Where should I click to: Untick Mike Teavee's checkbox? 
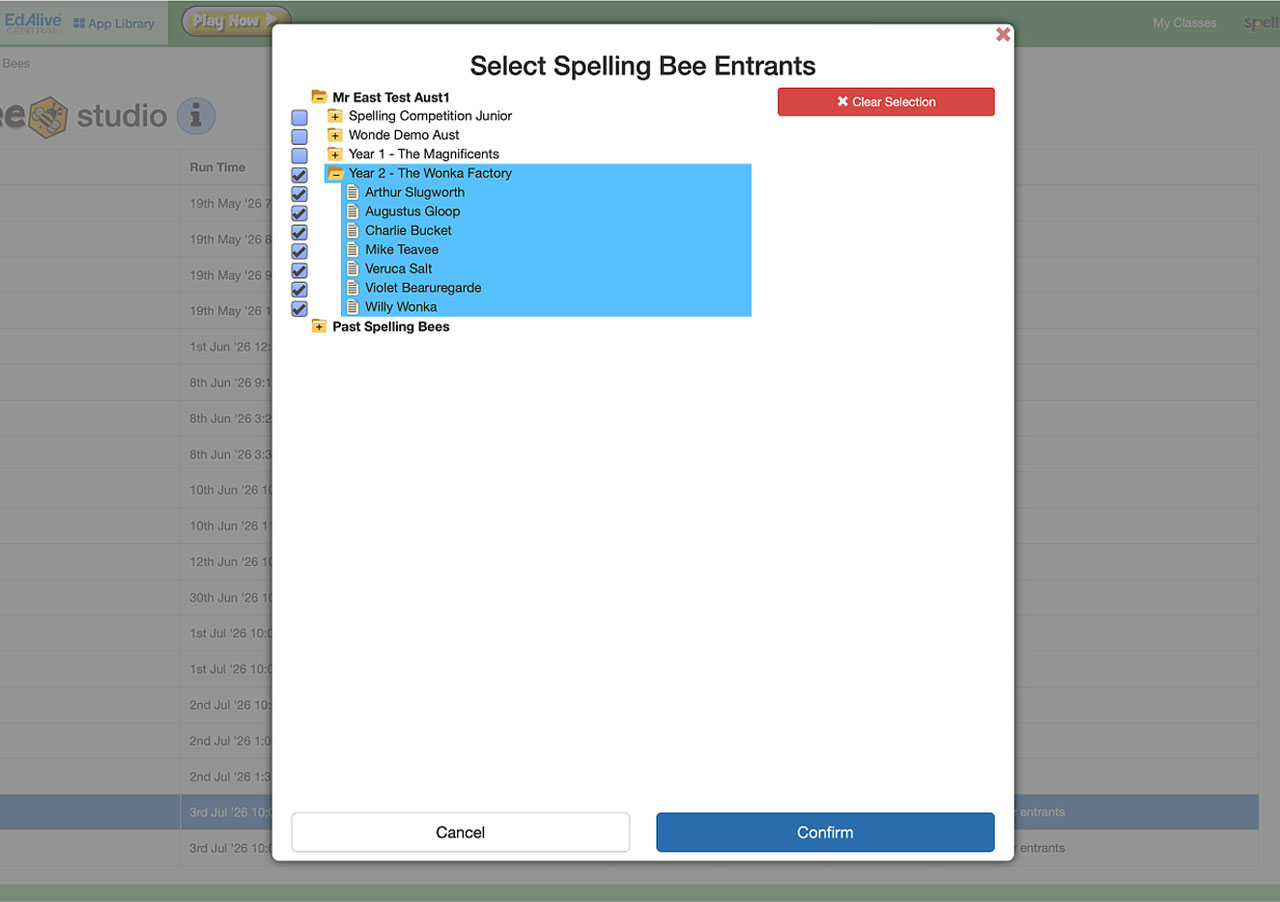(299, 251)
